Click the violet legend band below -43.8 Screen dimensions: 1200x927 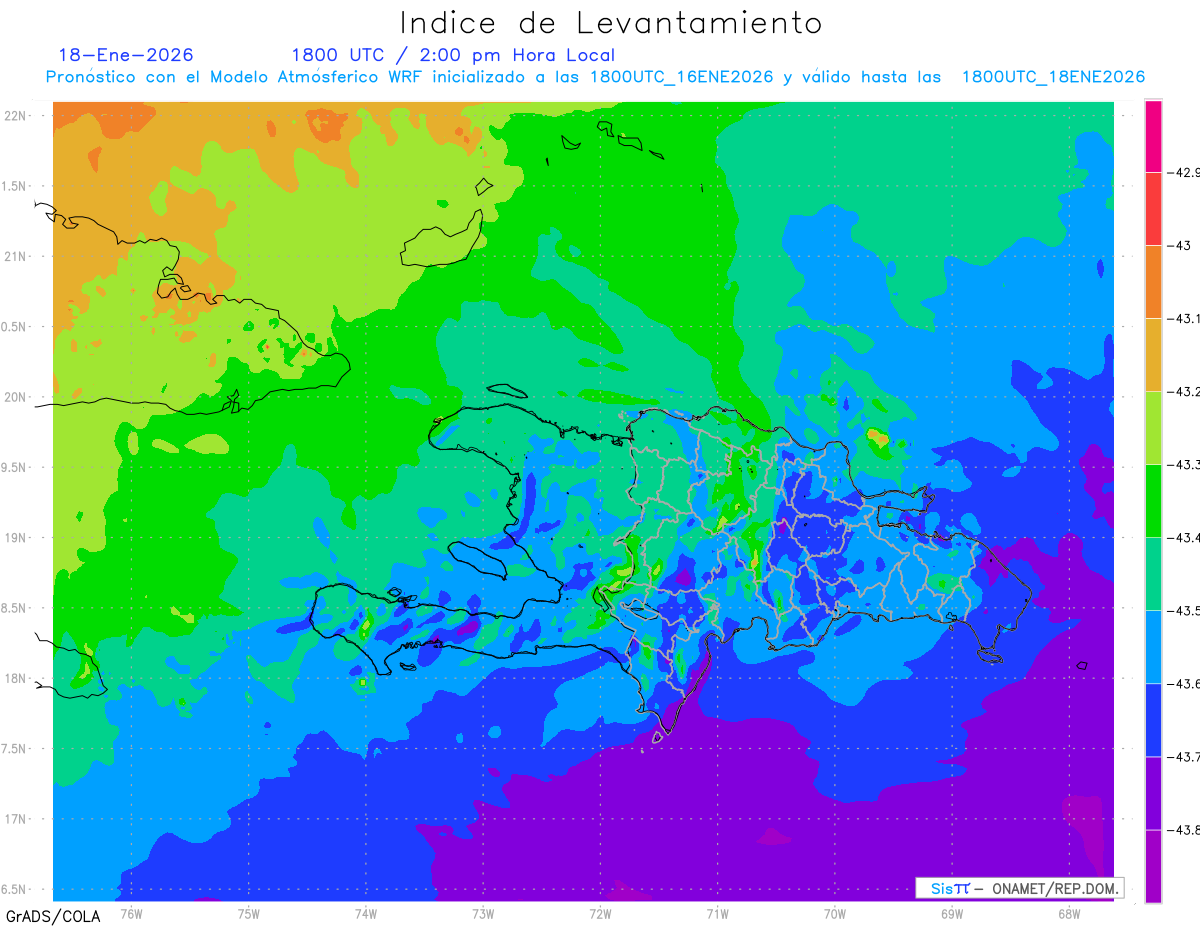click(1153, 866)
